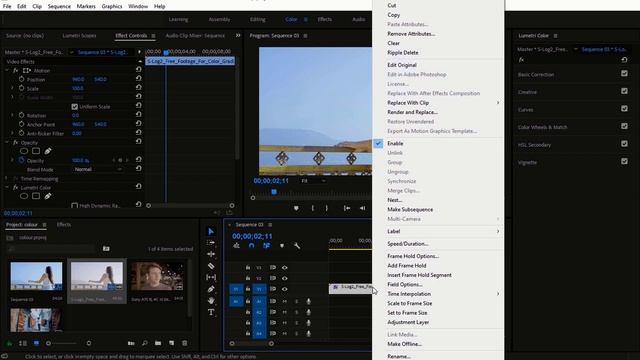Switch Project panel to List view

tap(23, 343)
